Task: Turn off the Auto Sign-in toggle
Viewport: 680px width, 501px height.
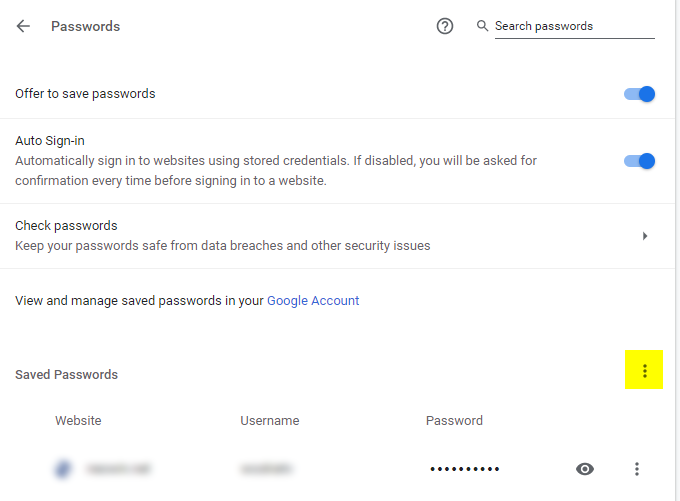Action: (x=640, y=161)
